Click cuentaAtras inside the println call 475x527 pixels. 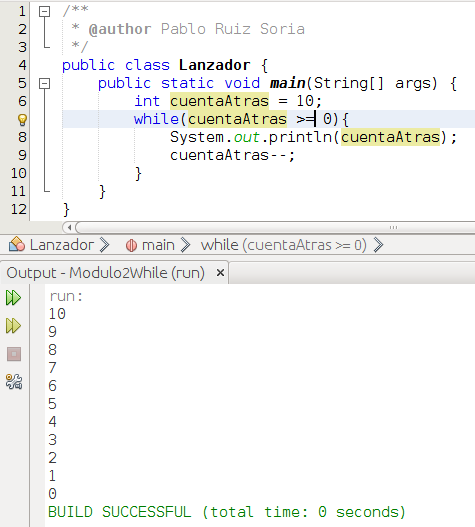390,137
